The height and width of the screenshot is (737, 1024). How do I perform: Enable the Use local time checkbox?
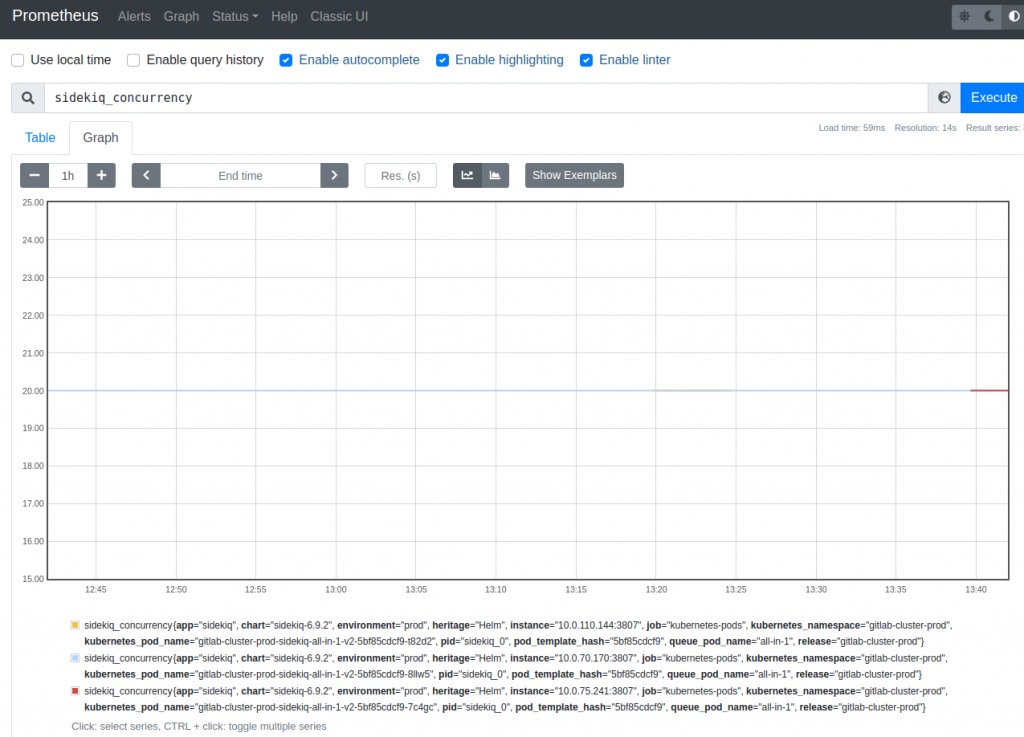(x=17, y=60)
